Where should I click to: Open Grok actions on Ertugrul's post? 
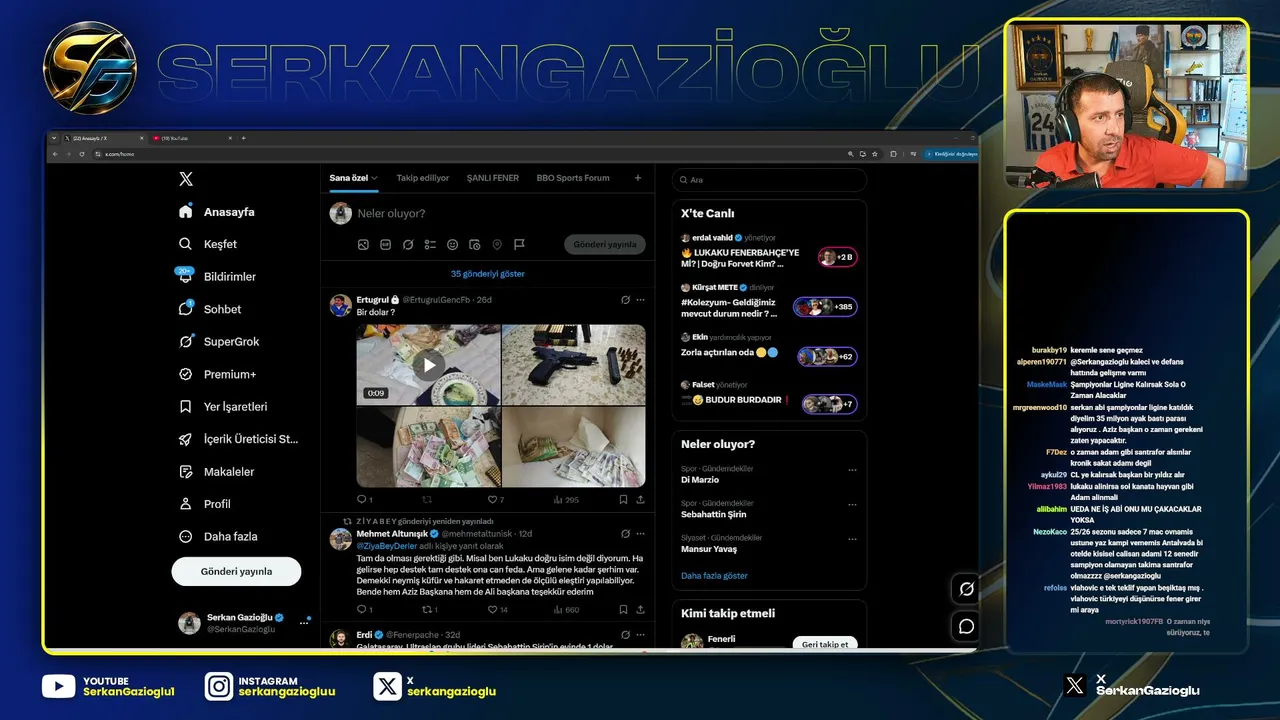coord(625,300)
